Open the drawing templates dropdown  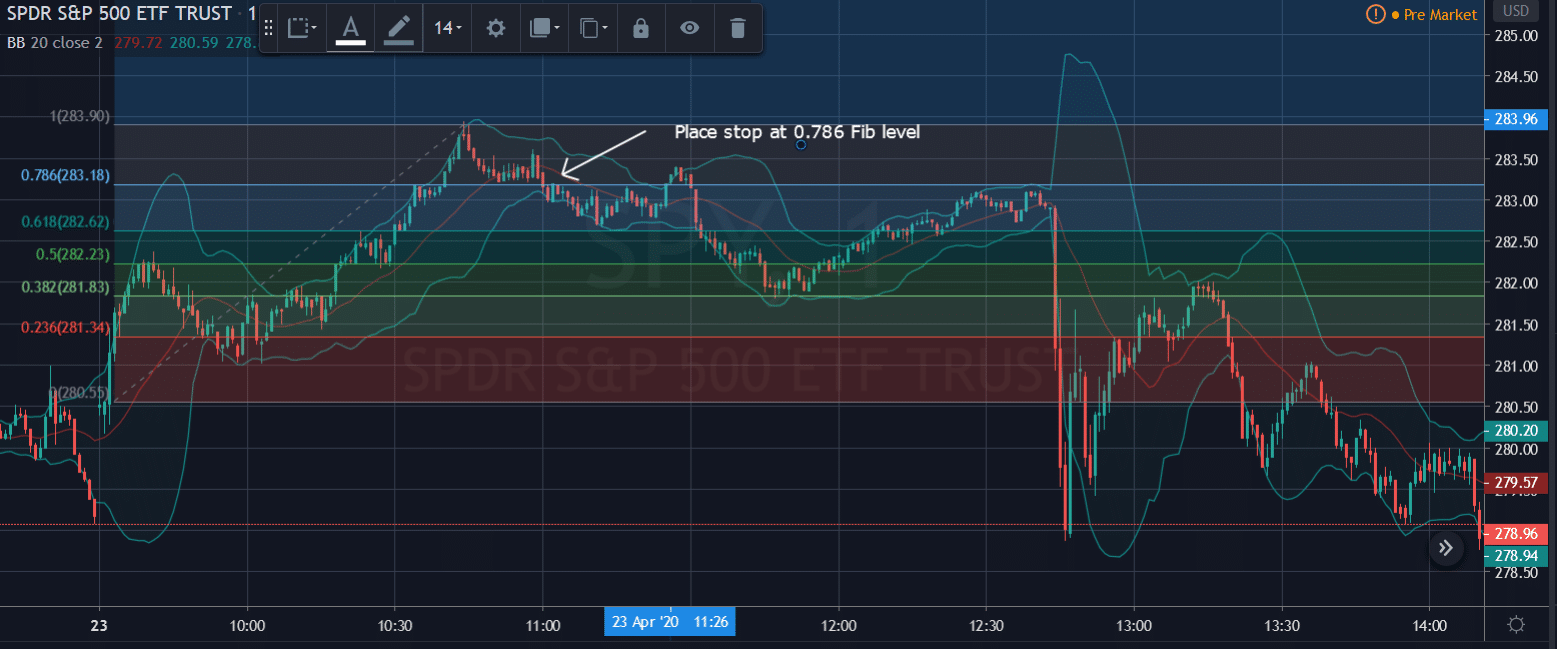click(x=302, y=28)
